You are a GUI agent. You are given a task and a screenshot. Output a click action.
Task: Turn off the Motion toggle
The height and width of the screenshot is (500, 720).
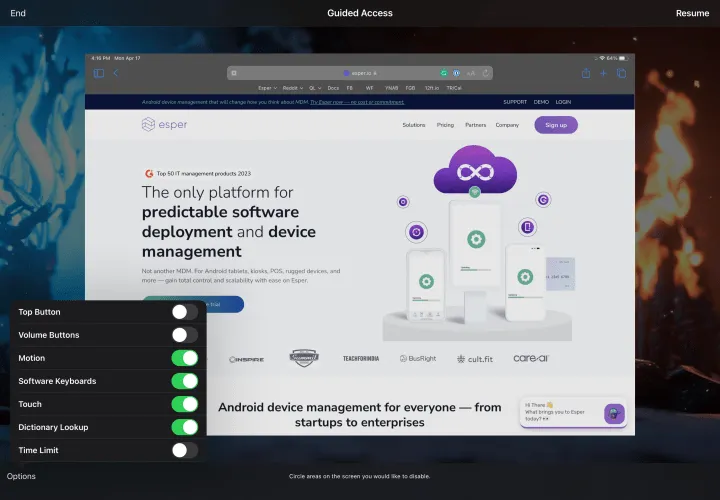click(185, 358)
